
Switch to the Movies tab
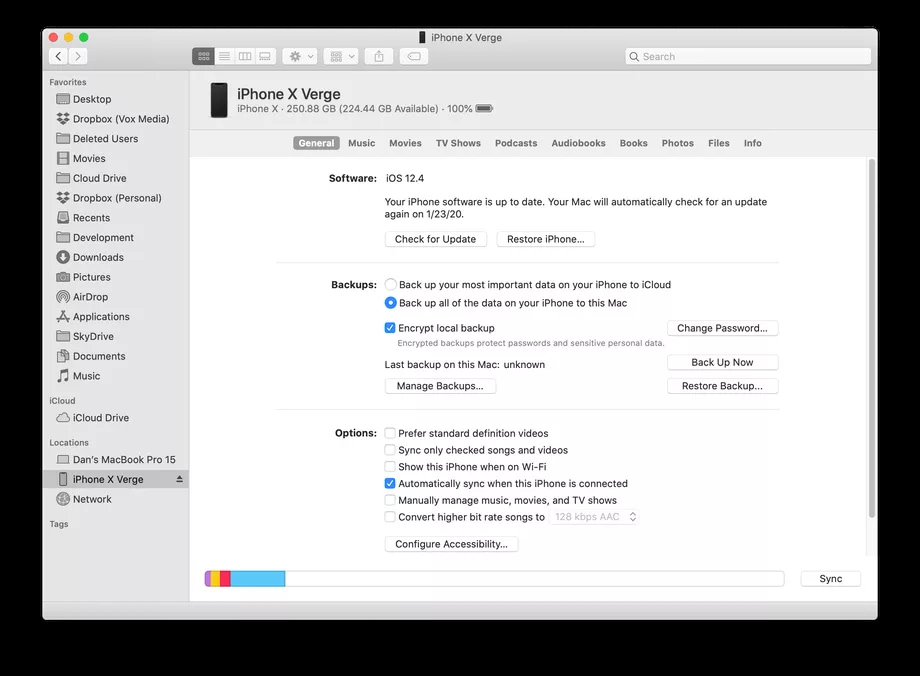pos(405,143)
